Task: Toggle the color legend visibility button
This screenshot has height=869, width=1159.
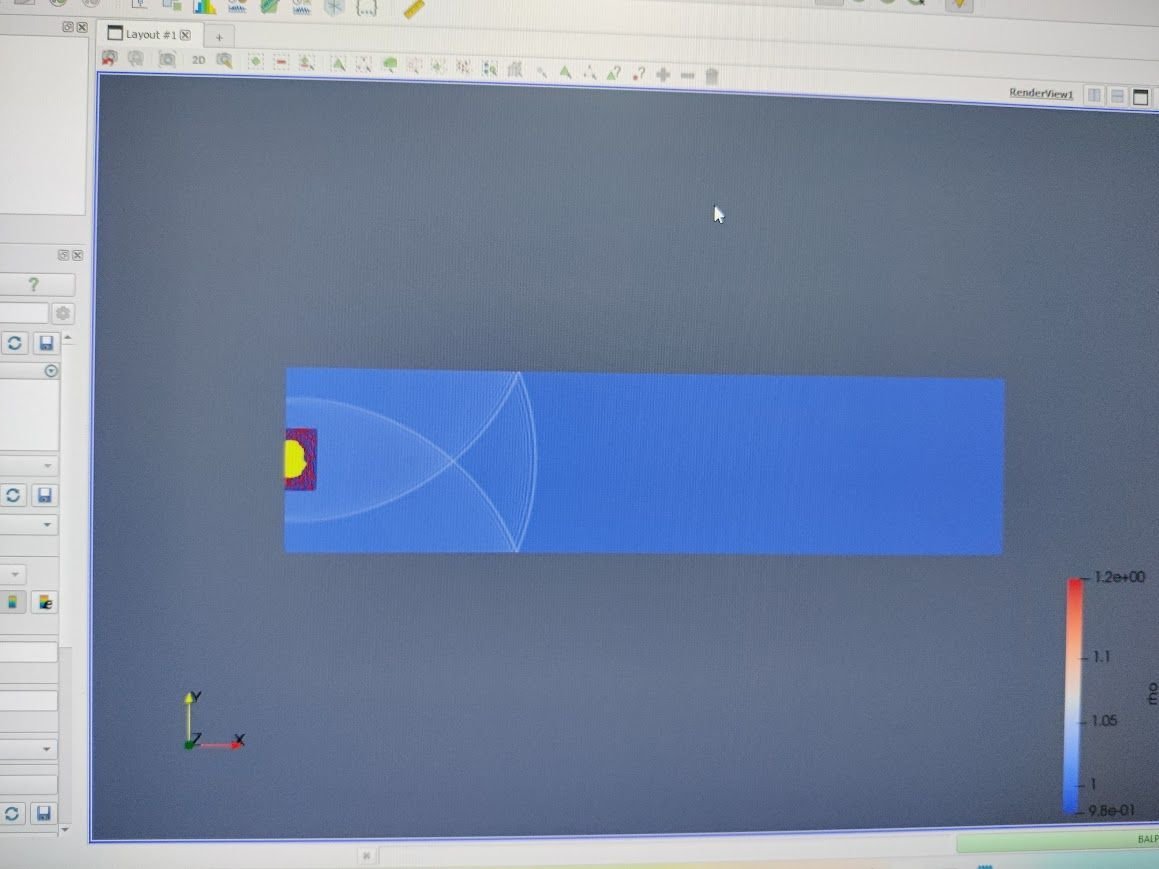Action: (x=13, y=602)
